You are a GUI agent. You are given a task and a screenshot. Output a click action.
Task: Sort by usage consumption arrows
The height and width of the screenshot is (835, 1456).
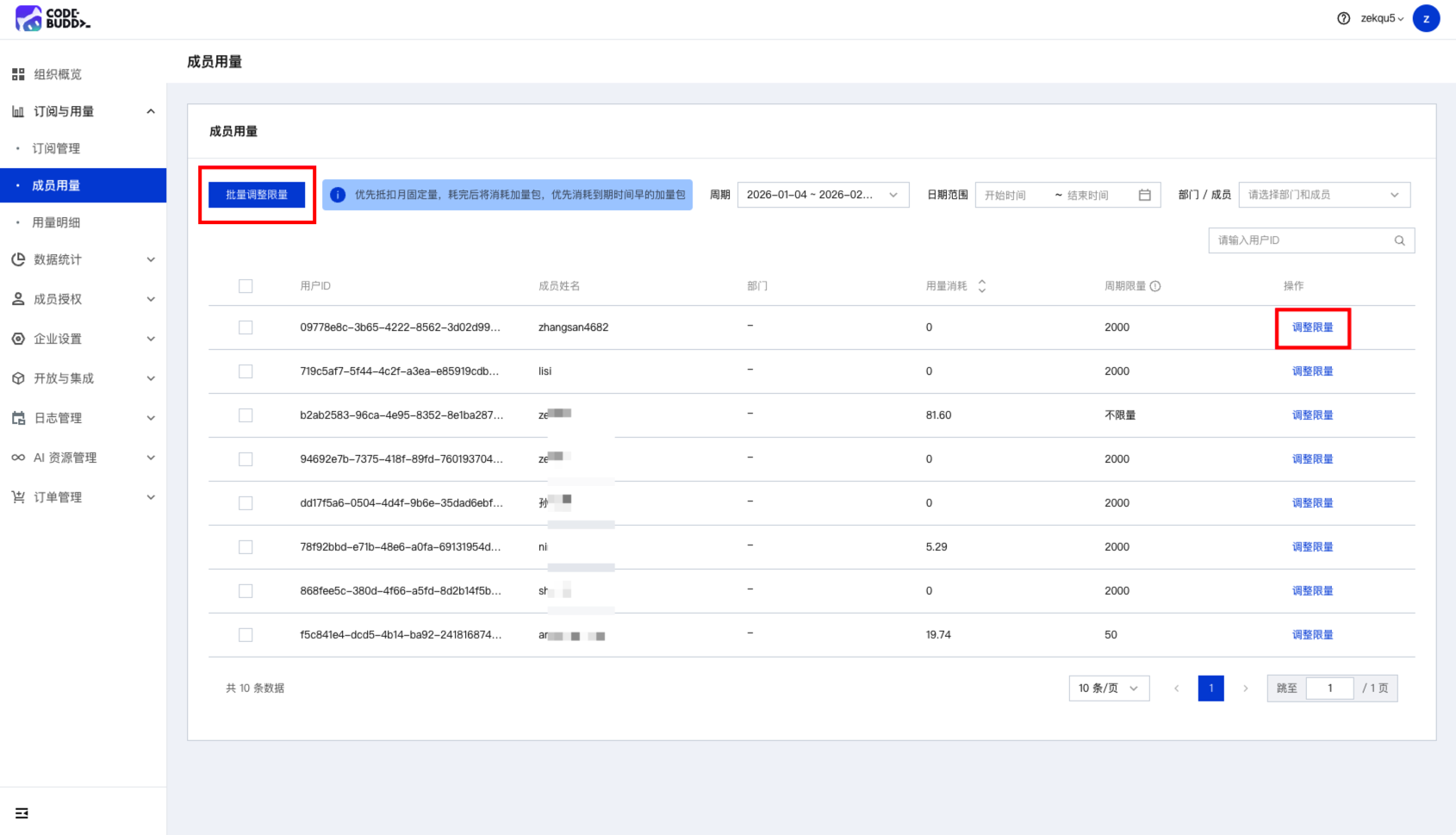pyautogui.click(x=981, y=286)
